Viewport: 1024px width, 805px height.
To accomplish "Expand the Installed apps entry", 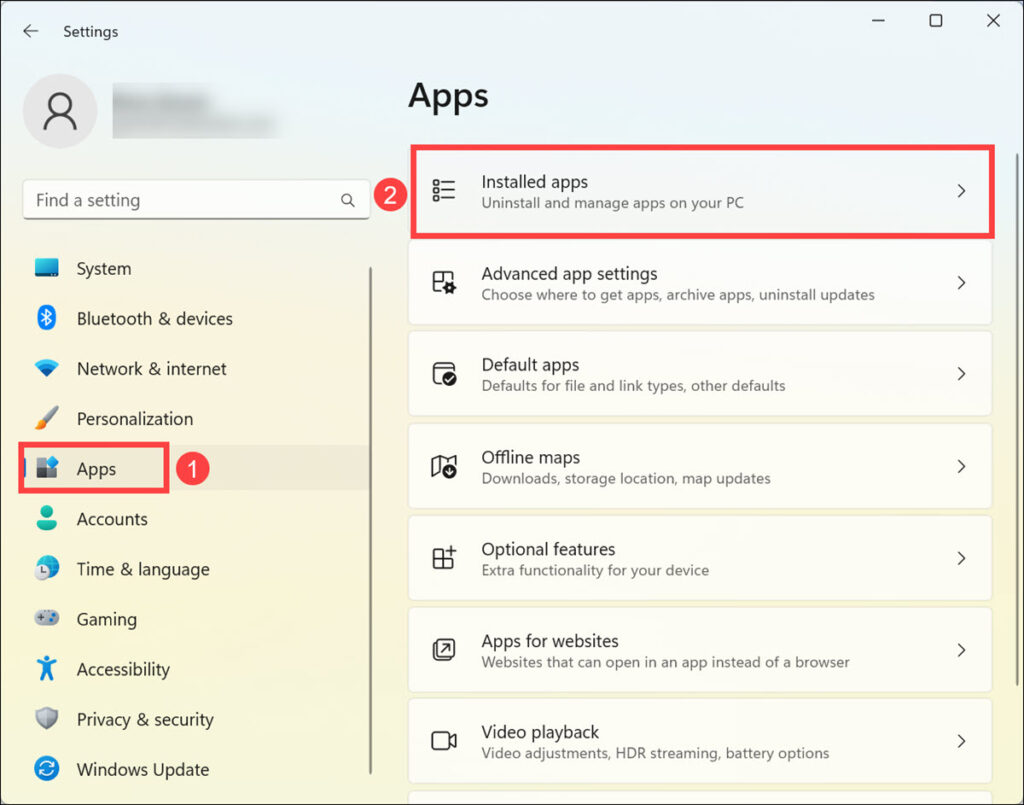I will click(x=960, y=192).
